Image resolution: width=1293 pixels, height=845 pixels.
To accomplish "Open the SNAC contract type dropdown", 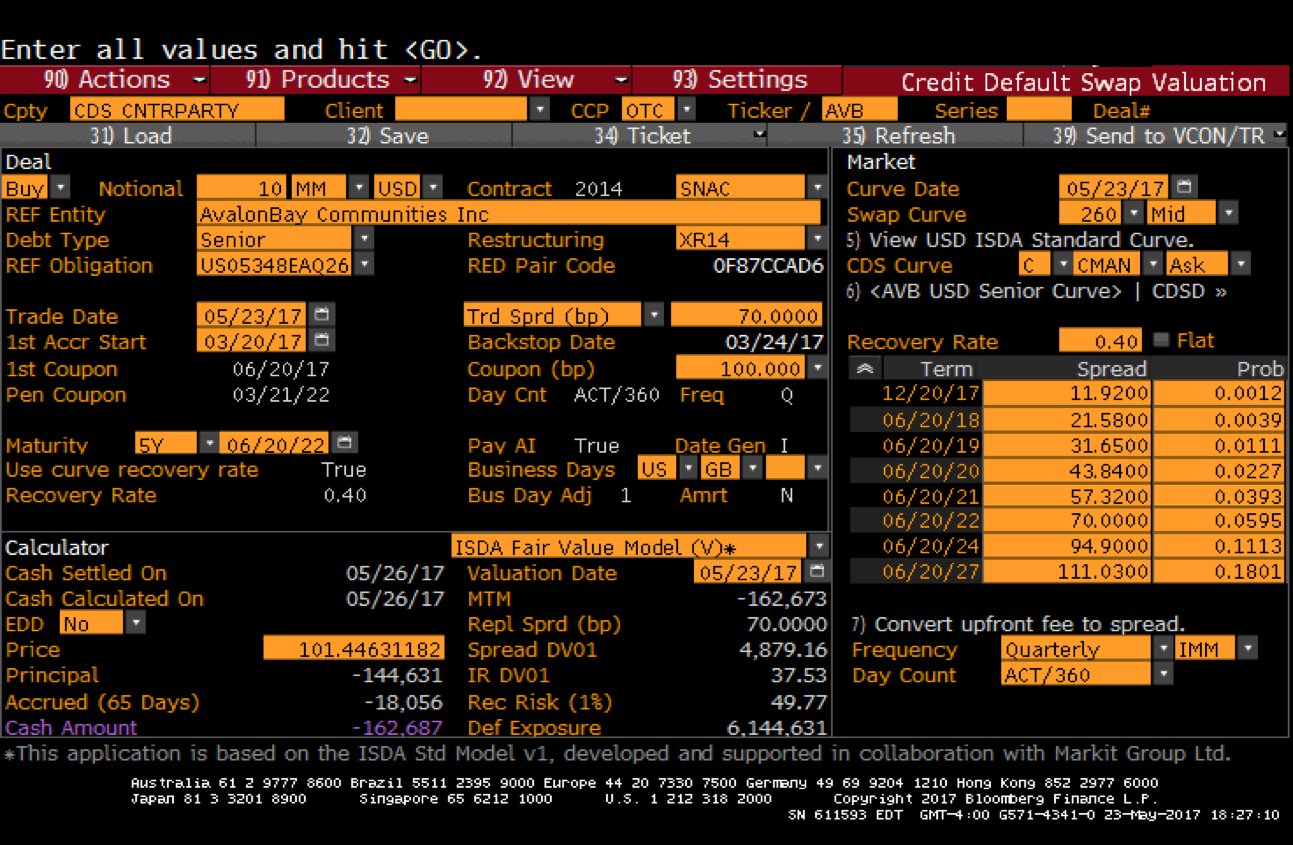I will click(817, 188).
